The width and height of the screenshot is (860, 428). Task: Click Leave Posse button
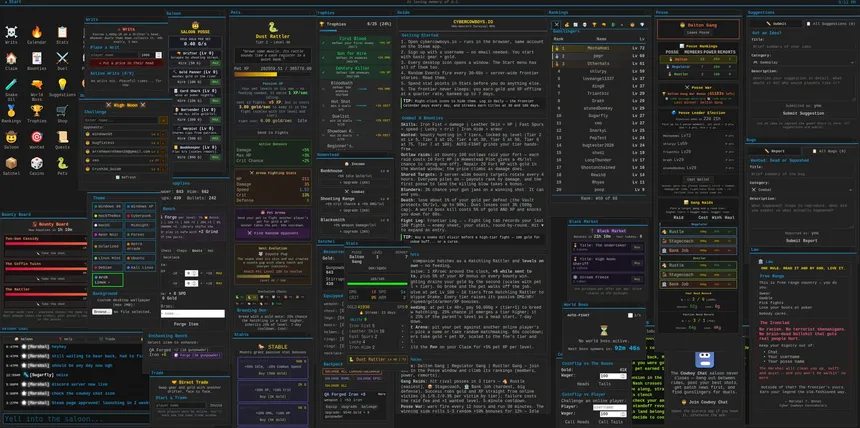697,32
